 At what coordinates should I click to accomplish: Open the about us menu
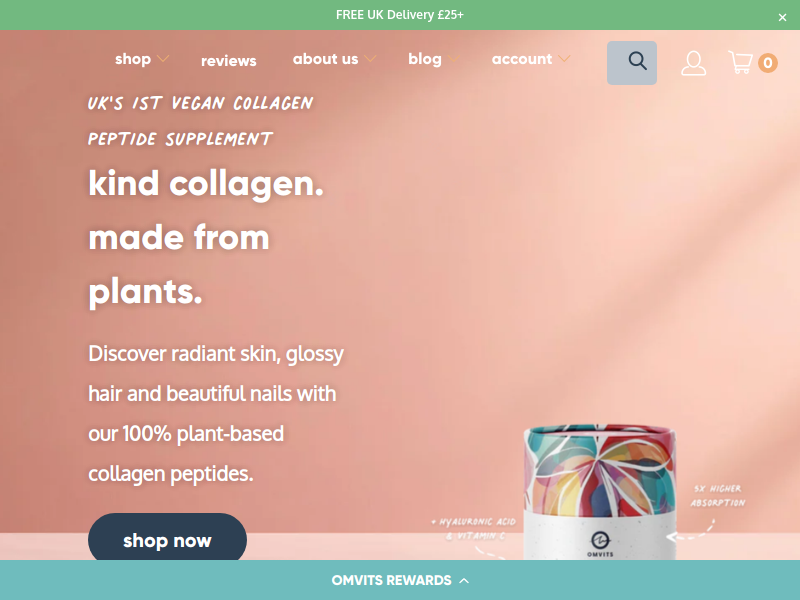pyautogui.click(x=326, y=59)
